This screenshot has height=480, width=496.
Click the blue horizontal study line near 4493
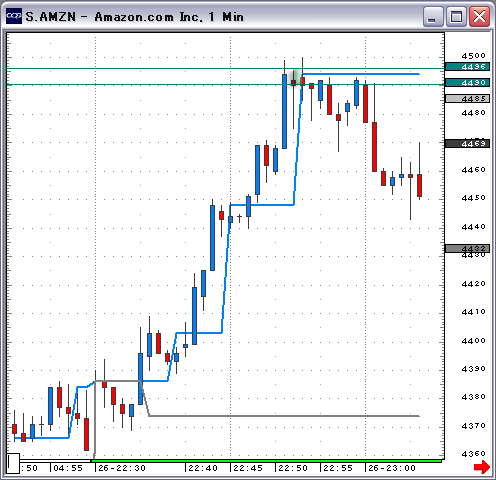coord(361,74)
